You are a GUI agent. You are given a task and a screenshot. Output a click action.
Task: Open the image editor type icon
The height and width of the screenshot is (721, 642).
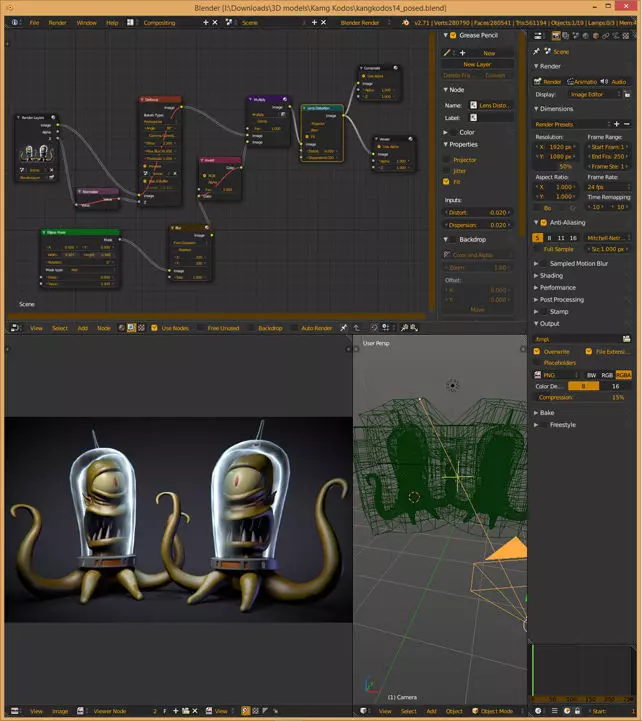click(15, 711)
